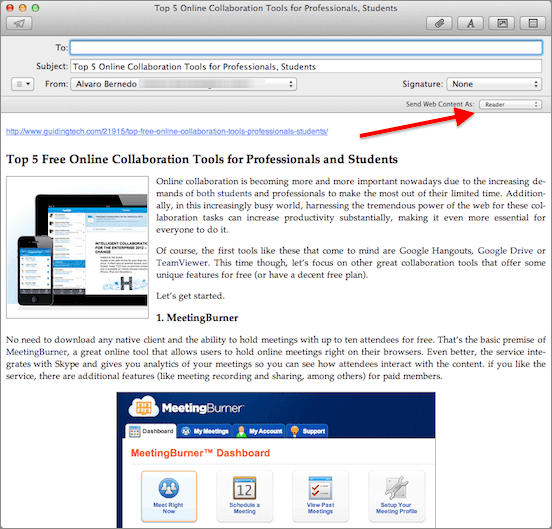The height and width of the screenshot is (529, 552).
Task: Open the Signature None dropdown
Action: click(x=494, y=84)
